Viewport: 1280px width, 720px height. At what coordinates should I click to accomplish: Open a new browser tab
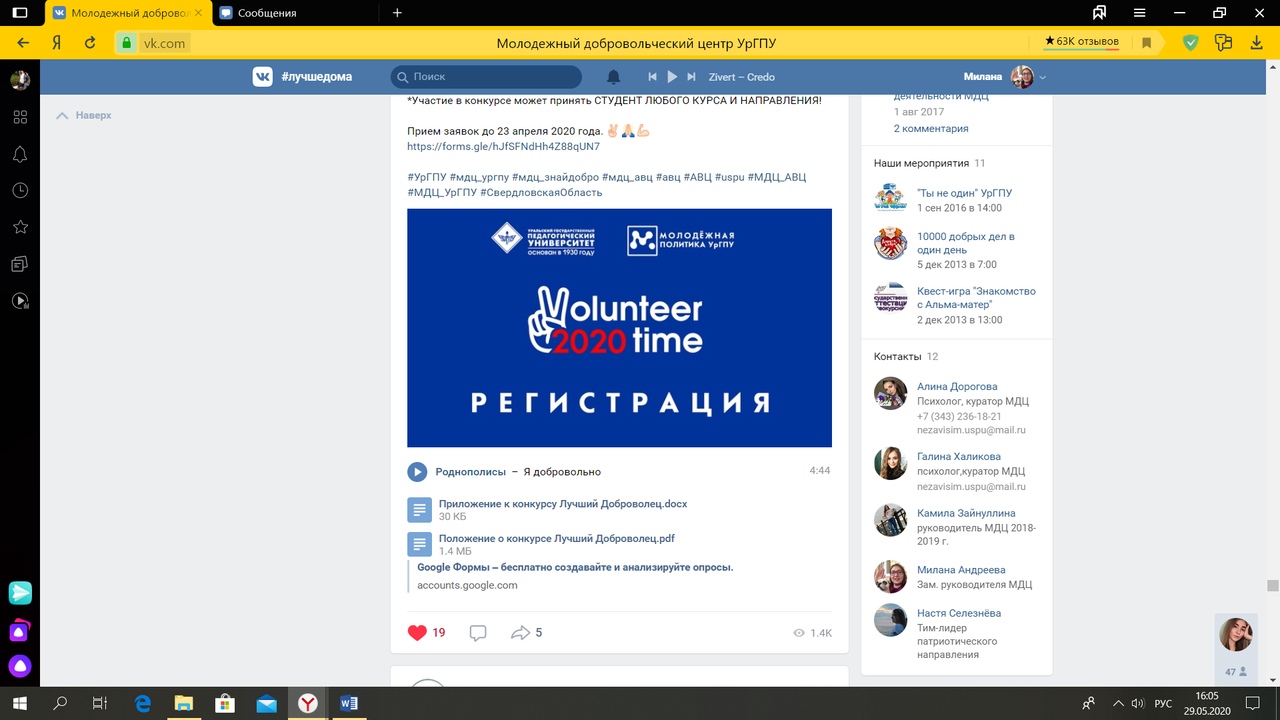tap(397, 13)
